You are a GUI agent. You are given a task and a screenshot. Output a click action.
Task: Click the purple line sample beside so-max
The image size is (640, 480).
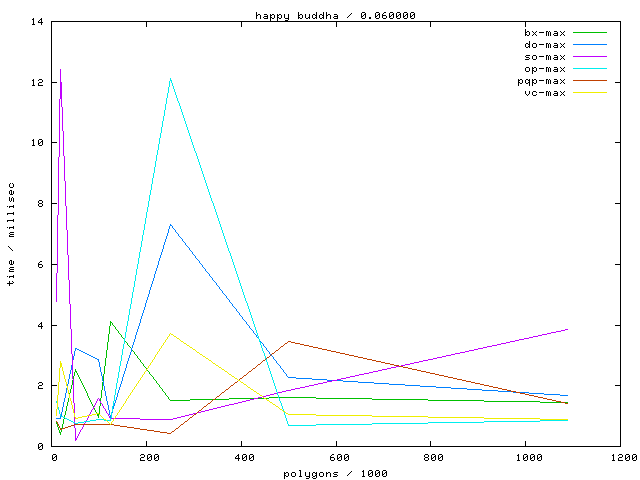click(x=590, y=57)
